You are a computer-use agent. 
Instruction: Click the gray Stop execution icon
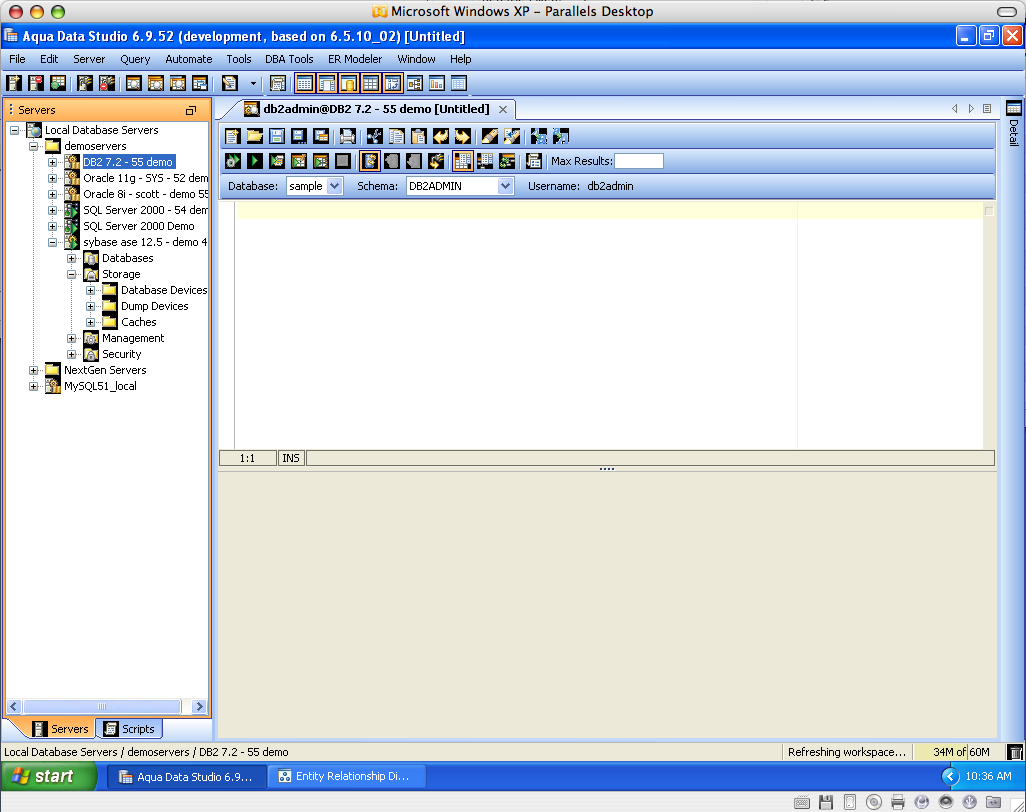(x=342, y=161)
